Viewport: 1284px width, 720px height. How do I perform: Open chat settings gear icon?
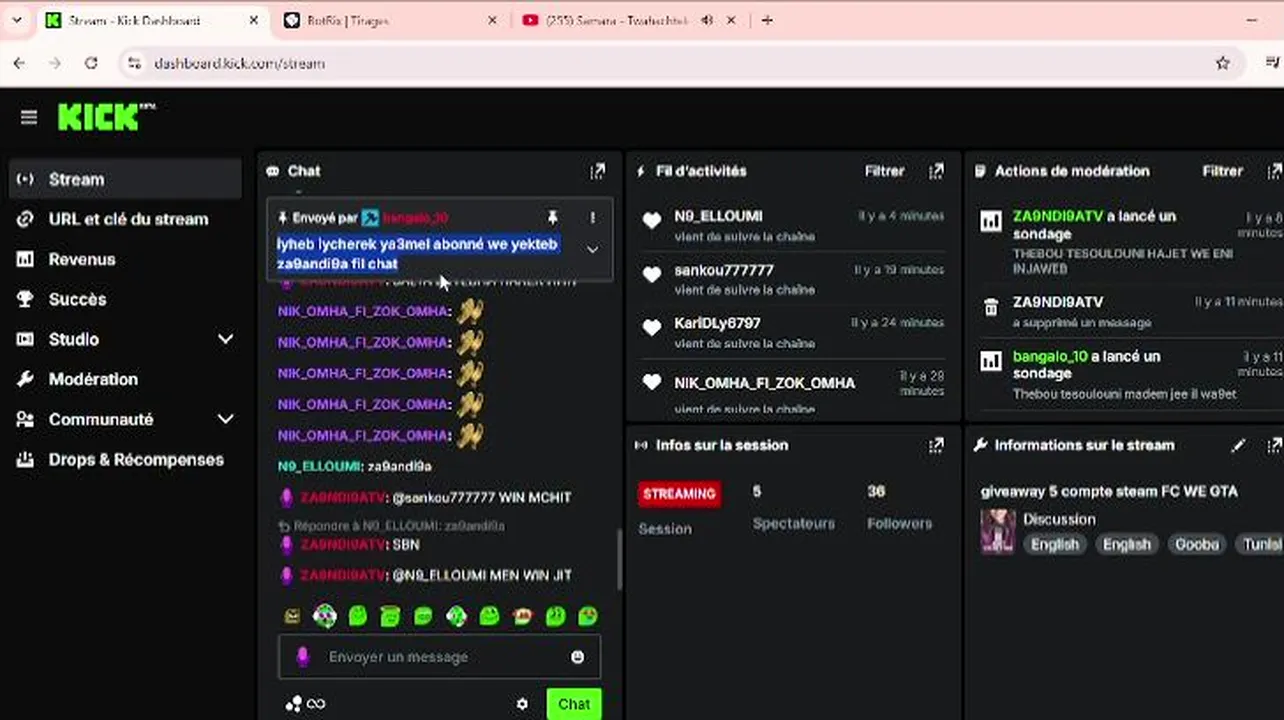[x=522, y=704]
